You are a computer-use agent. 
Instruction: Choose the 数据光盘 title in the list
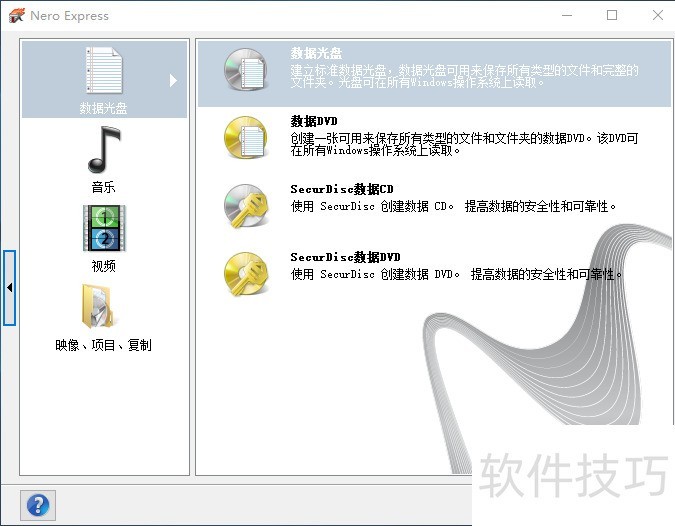(x=316, y=53)
